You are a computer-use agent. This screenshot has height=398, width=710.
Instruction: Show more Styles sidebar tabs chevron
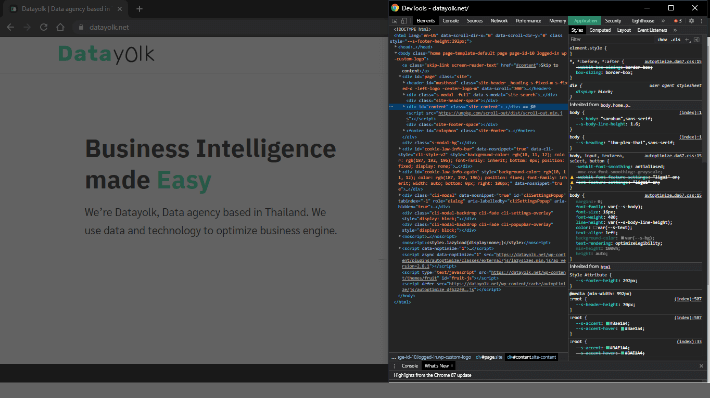pos(675,30)
